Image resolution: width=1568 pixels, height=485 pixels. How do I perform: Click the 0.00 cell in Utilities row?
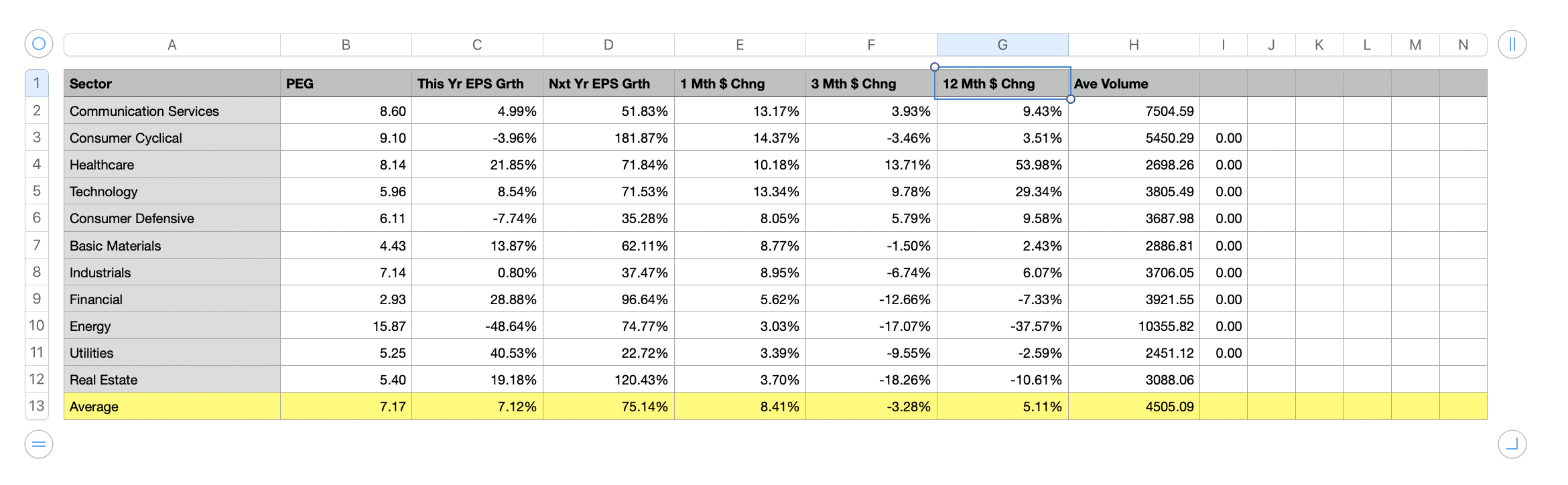(1224, 352)
